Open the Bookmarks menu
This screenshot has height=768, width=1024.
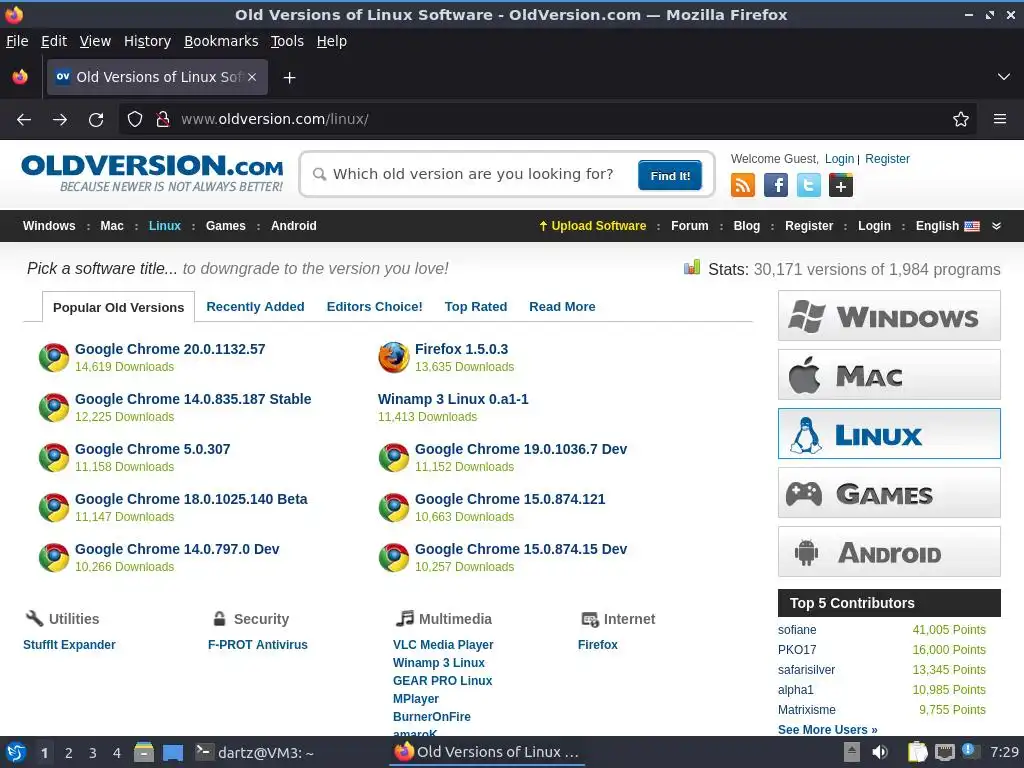221,41
